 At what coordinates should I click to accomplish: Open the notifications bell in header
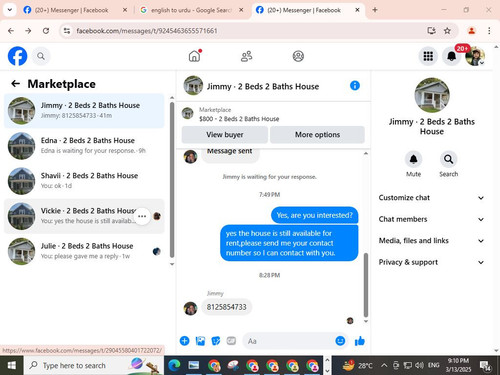click(x=451, y=56)
